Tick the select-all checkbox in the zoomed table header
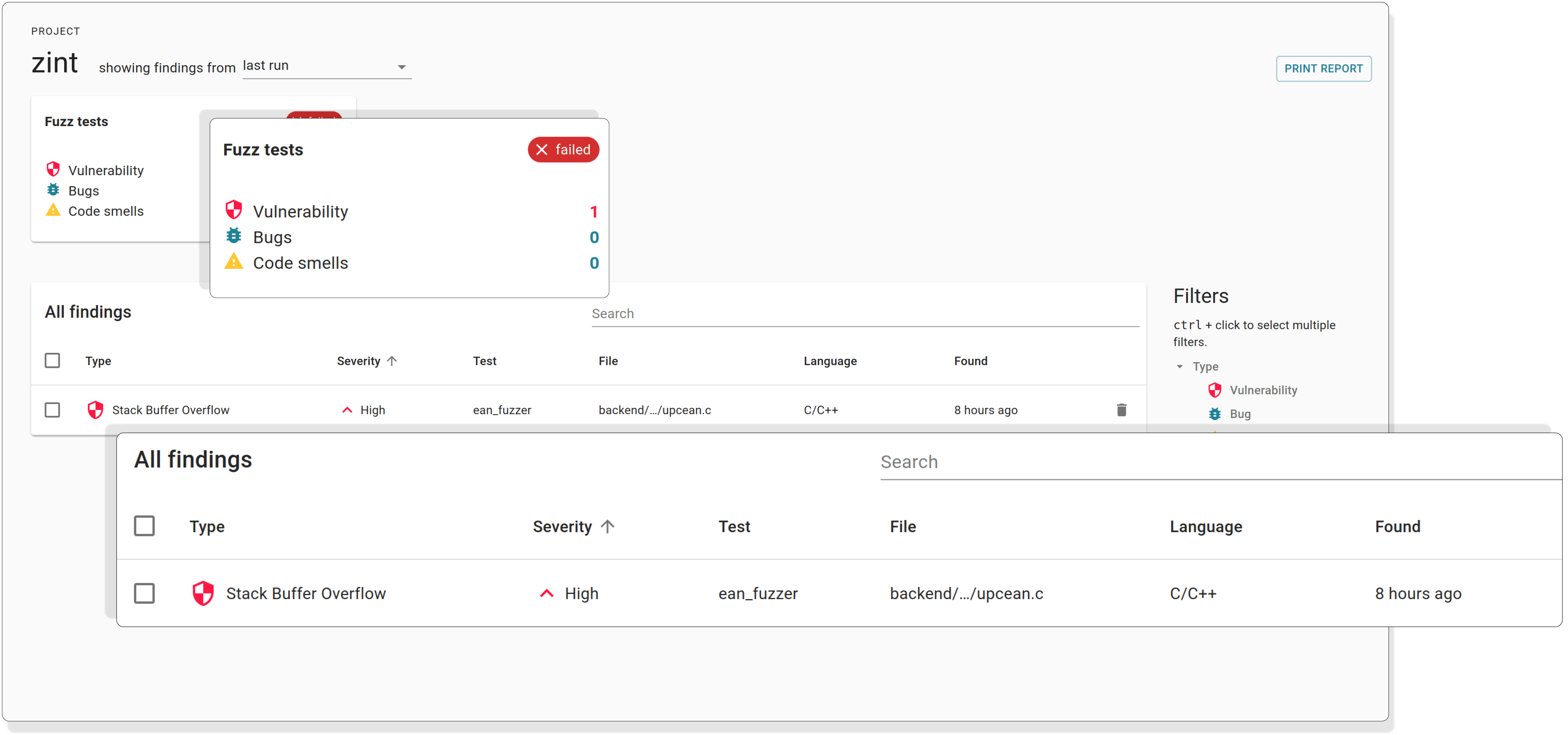Viewport: 1568px width, 735px height. [x=144, y=526]
